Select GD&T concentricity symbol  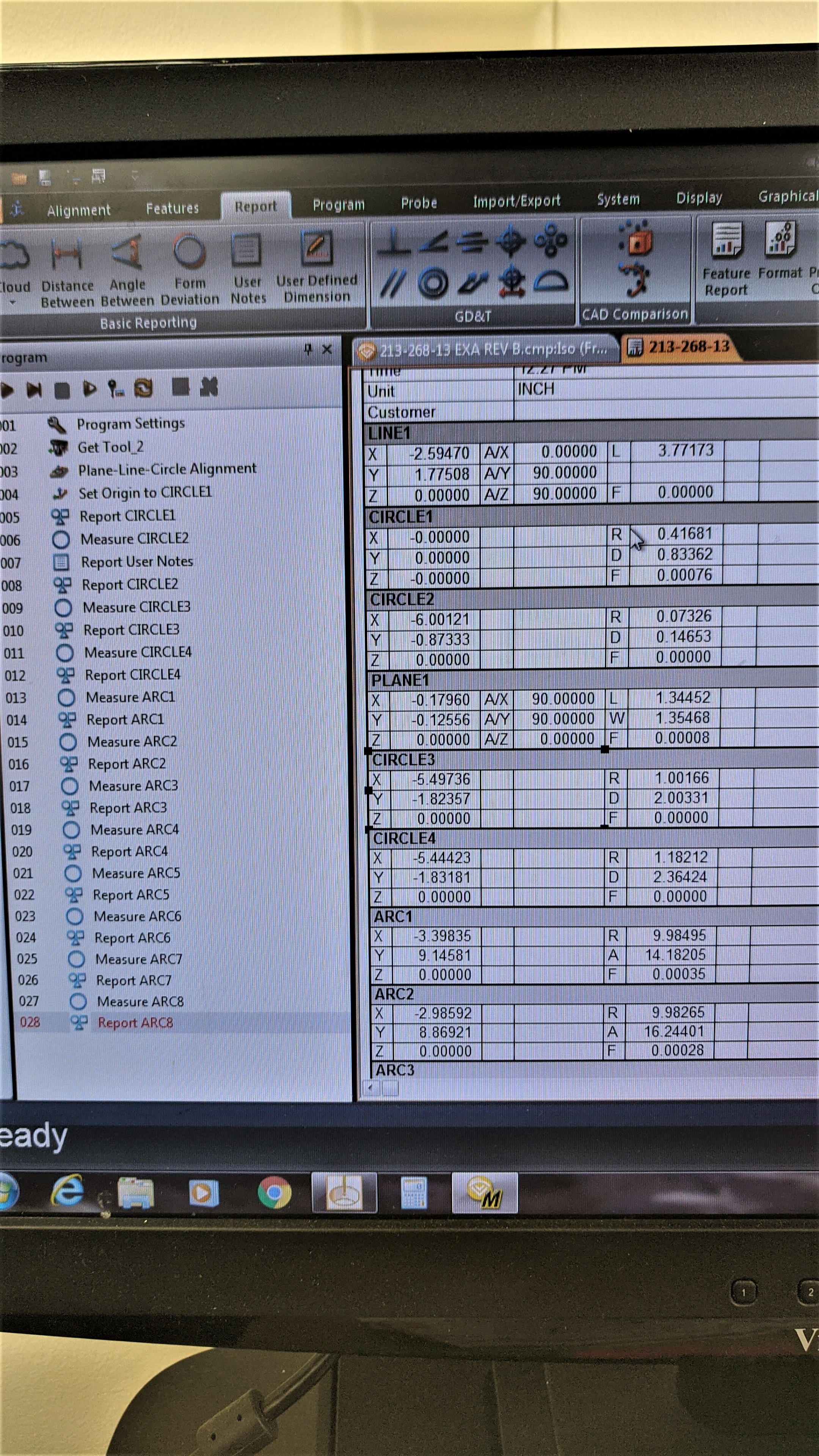(x=433, y=282)
